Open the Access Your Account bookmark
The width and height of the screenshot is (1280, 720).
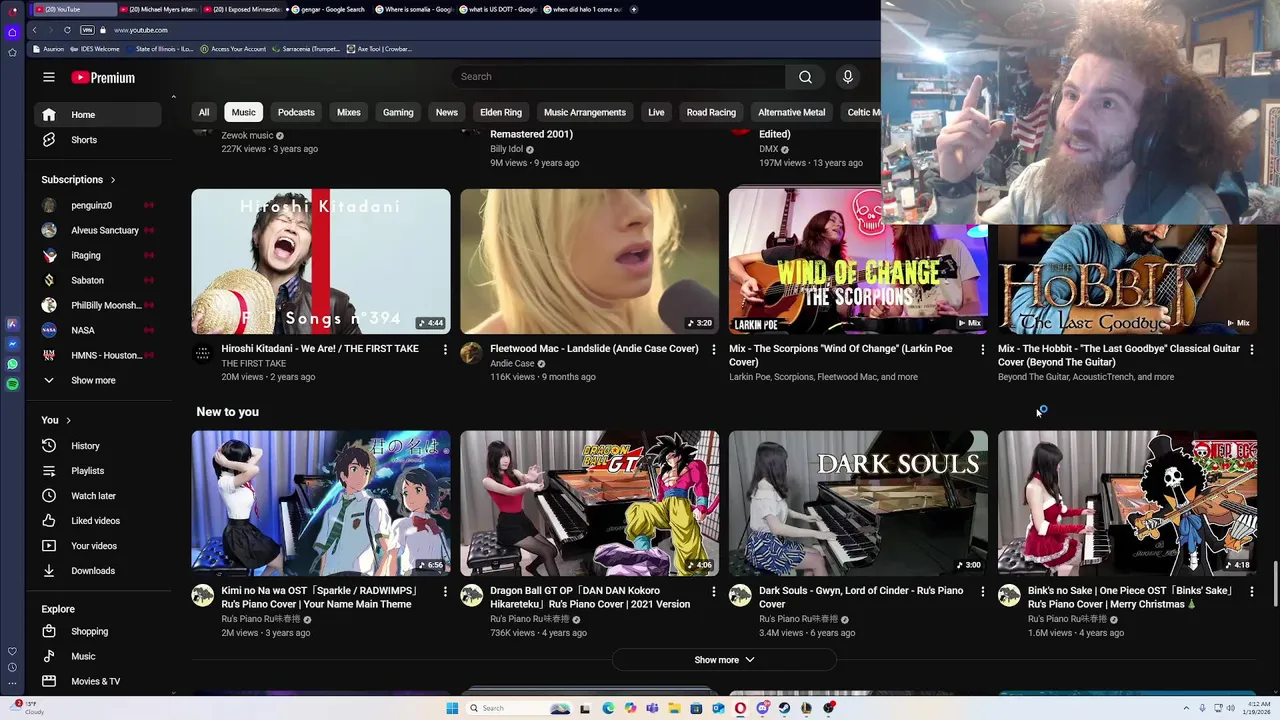(x=233, y=49)
